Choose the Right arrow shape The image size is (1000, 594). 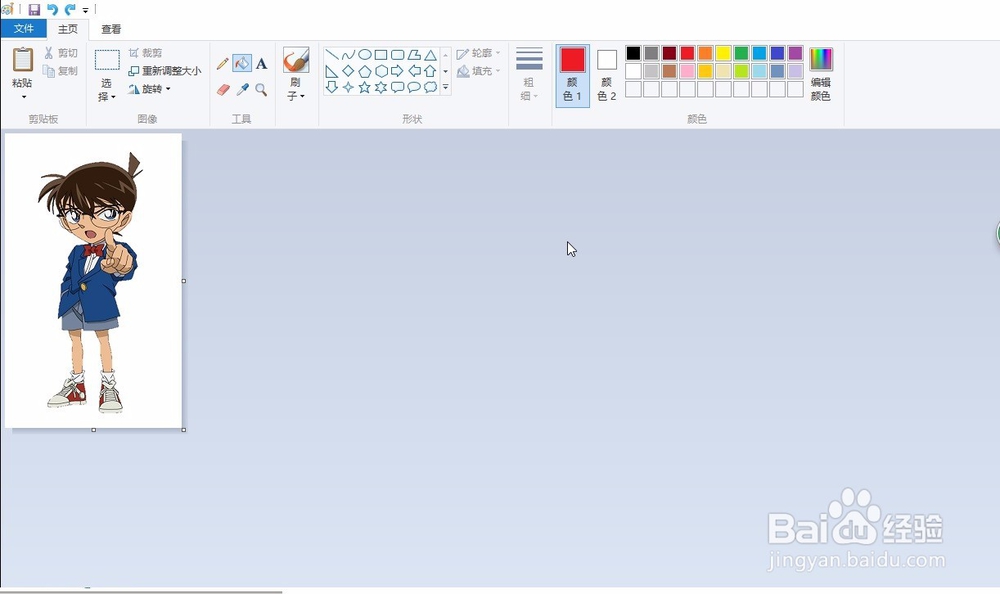[x=398, y=71]
